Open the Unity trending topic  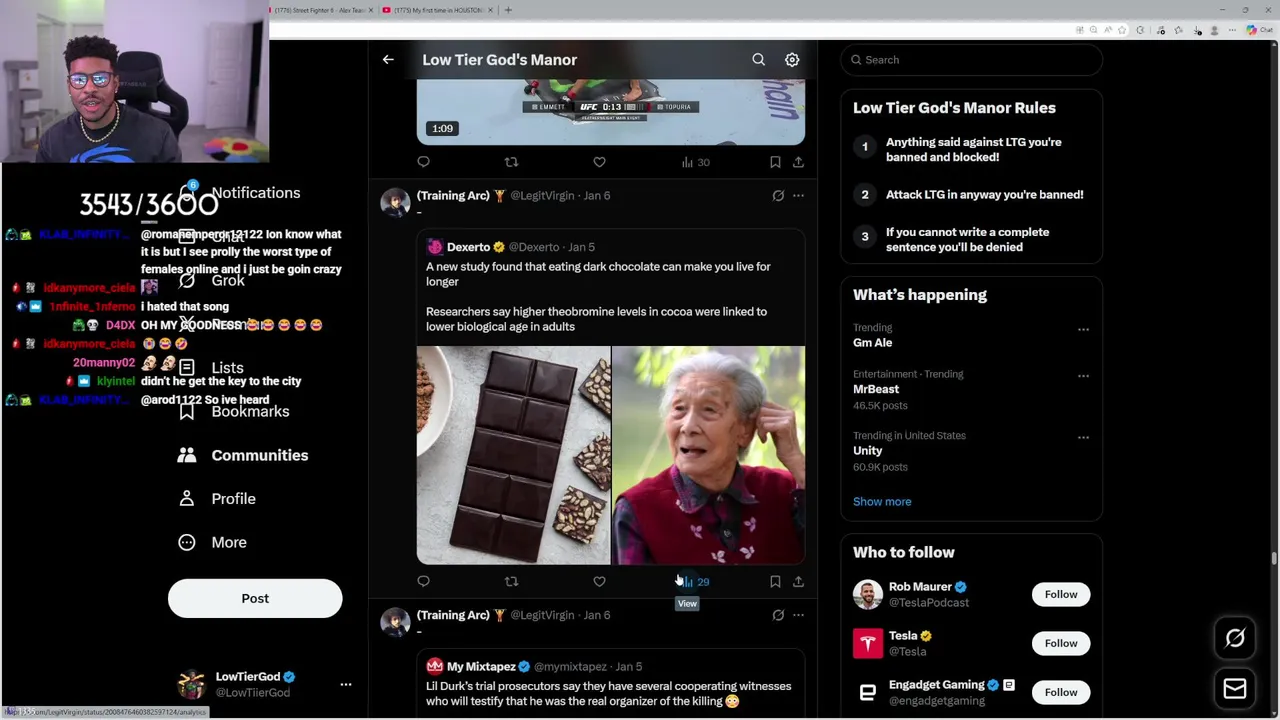pyautogui.click(x=867, y=451)
